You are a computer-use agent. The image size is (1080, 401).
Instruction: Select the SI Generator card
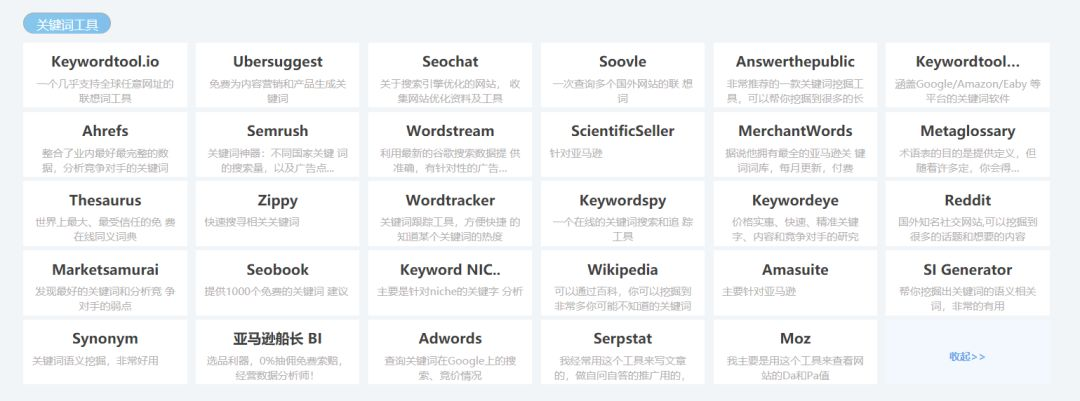pos(967,282)
